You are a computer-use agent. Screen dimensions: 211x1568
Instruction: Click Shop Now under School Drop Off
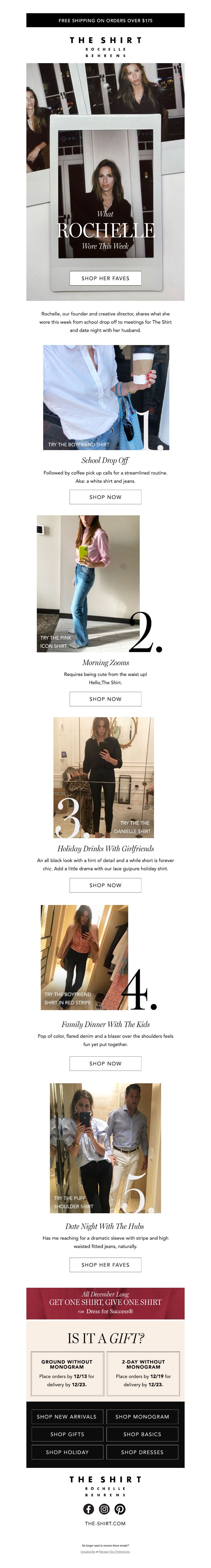(x=105, y=497)
